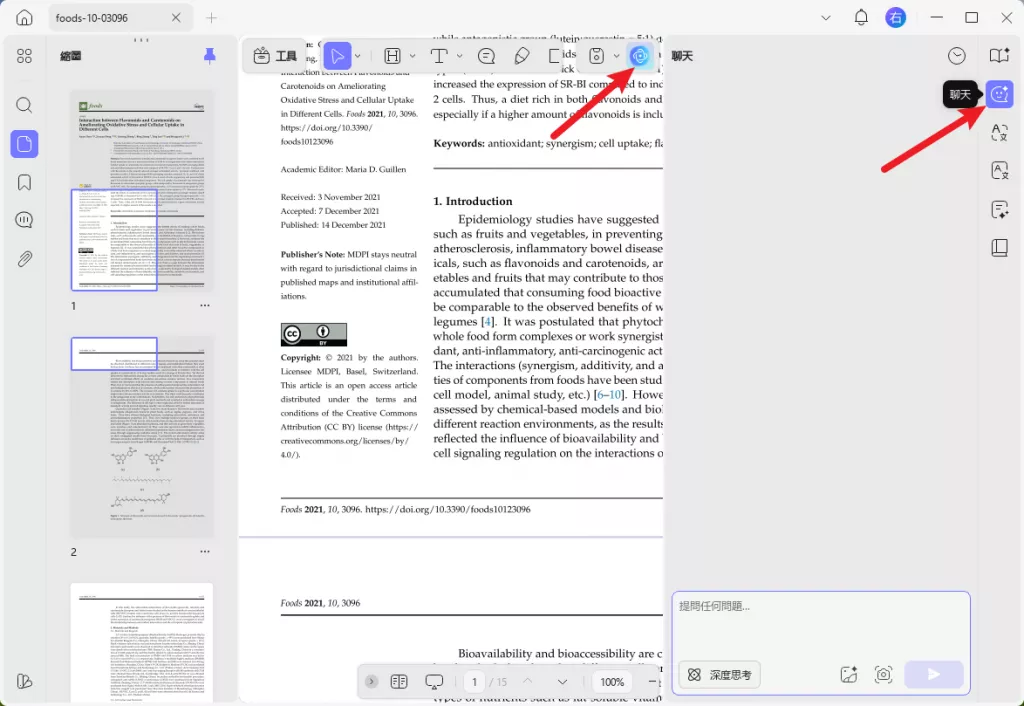Toggle the 深度思考 deep thinking option

click(720, 675)
